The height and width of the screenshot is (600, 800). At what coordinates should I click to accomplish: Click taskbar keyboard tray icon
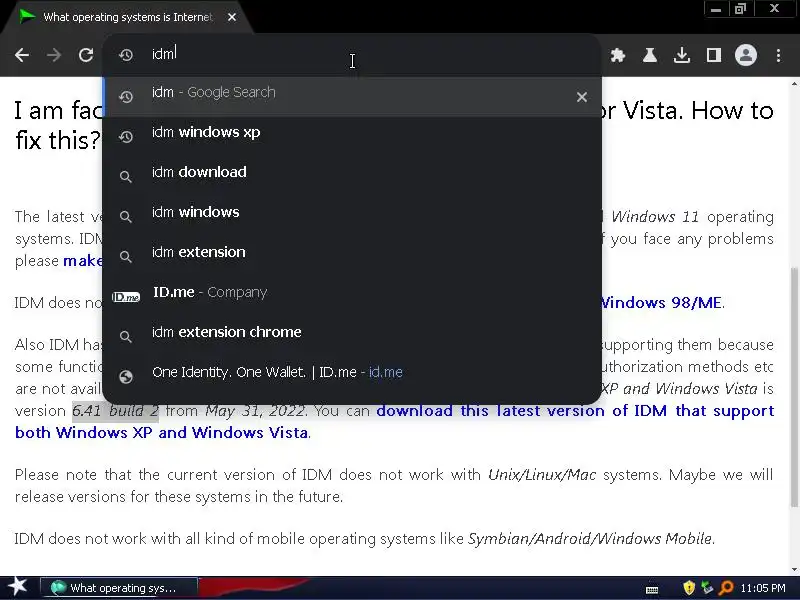(652, 589)
